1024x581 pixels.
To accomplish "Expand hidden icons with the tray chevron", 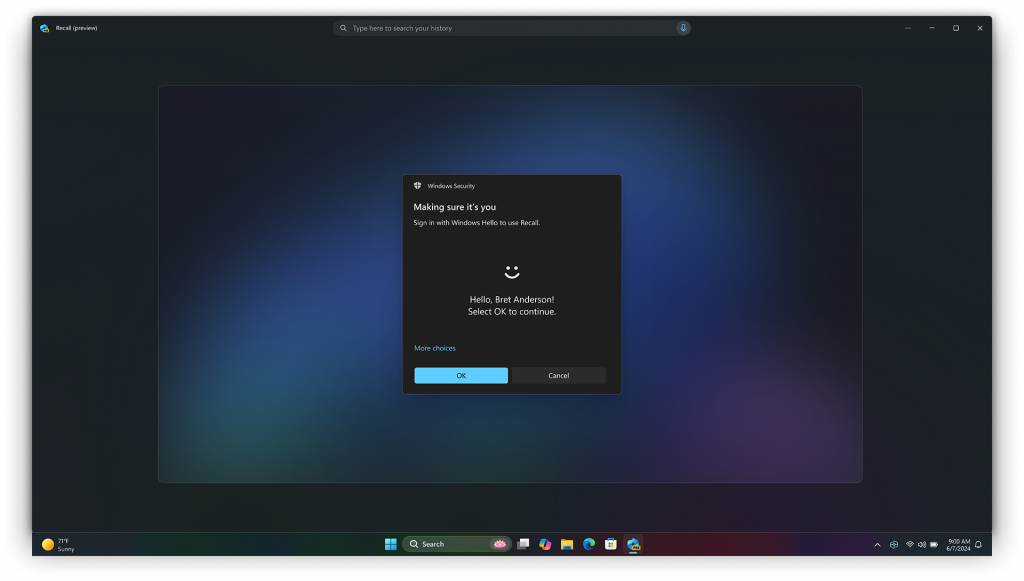I will [x=877, y=545].
